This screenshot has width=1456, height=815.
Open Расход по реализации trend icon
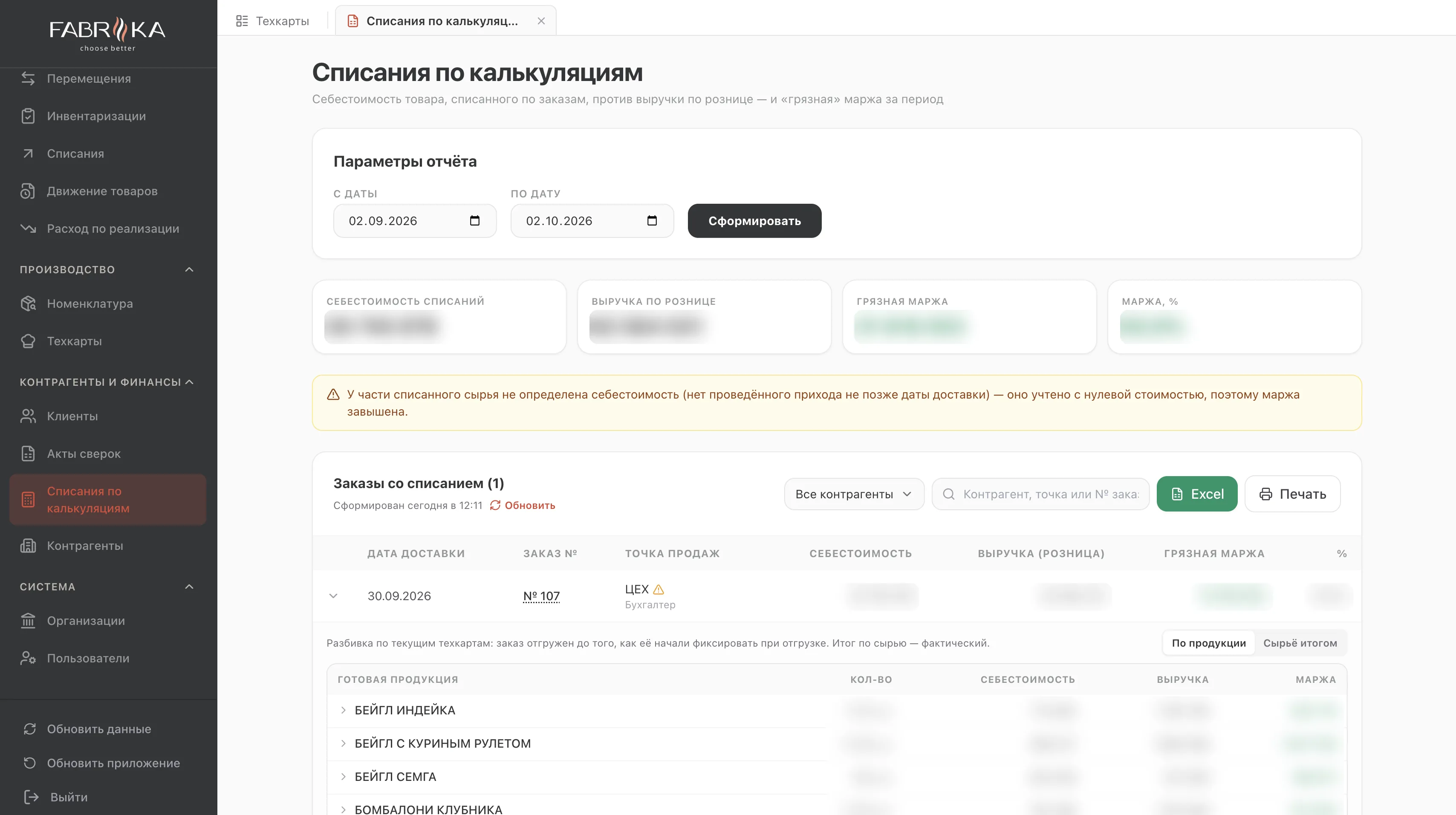coord(28,228)
